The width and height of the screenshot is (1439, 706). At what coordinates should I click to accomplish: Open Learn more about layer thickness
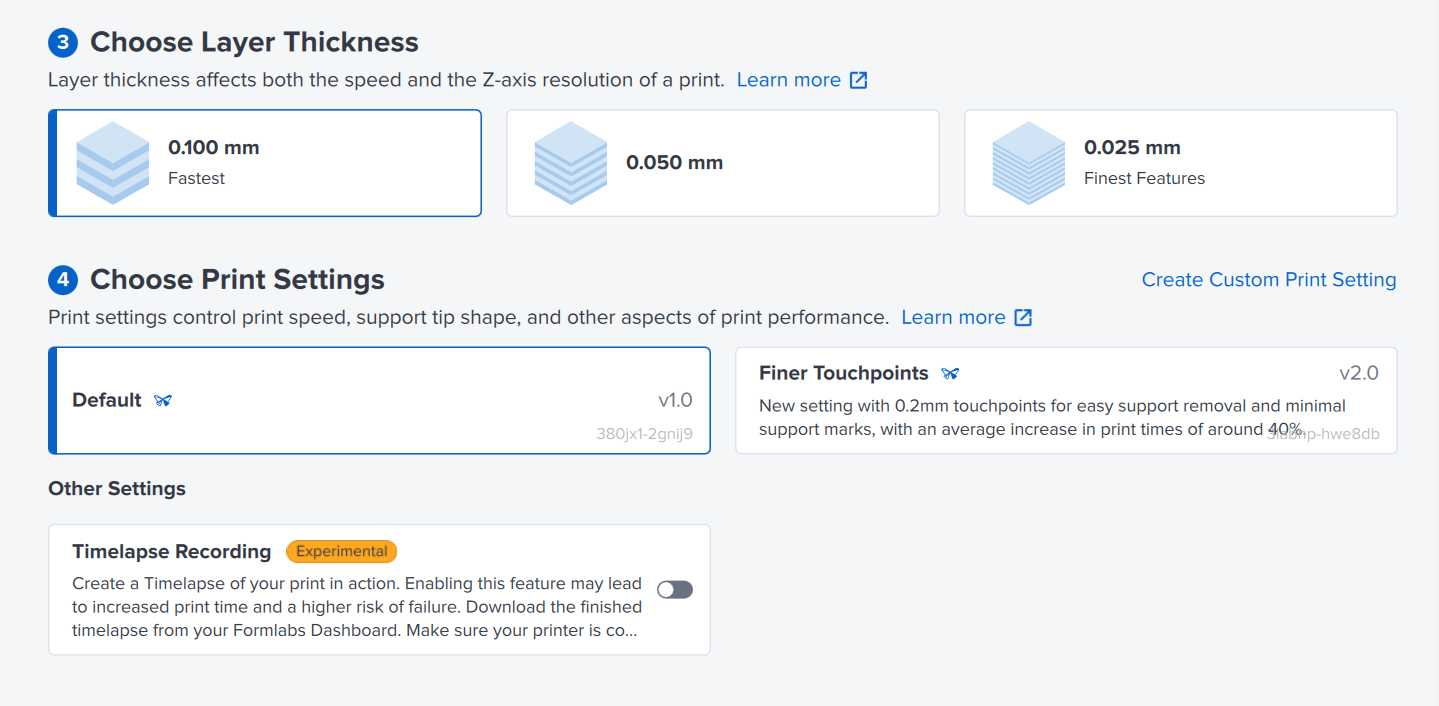789,79
